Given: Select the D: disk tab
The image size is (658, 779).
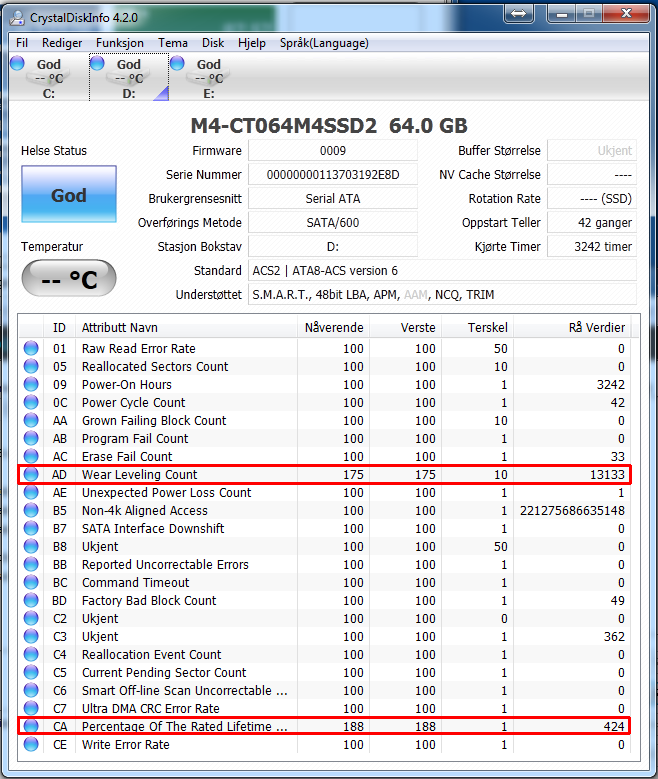Looking at the screenshot, I should click(x=129, y=78).
